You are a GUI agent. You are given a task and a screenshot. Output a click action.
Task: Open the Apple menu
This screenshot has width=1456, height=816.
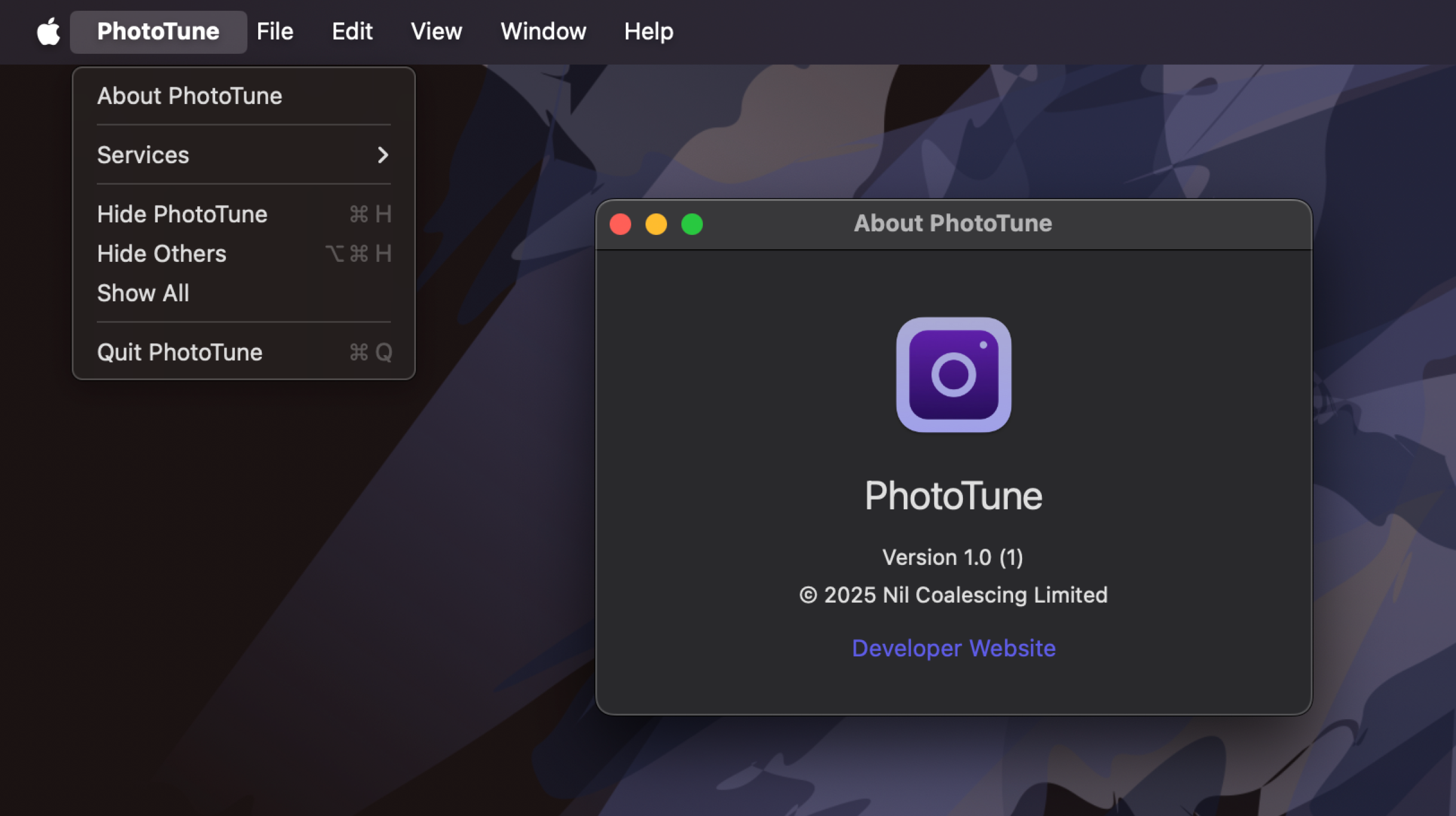47,31
